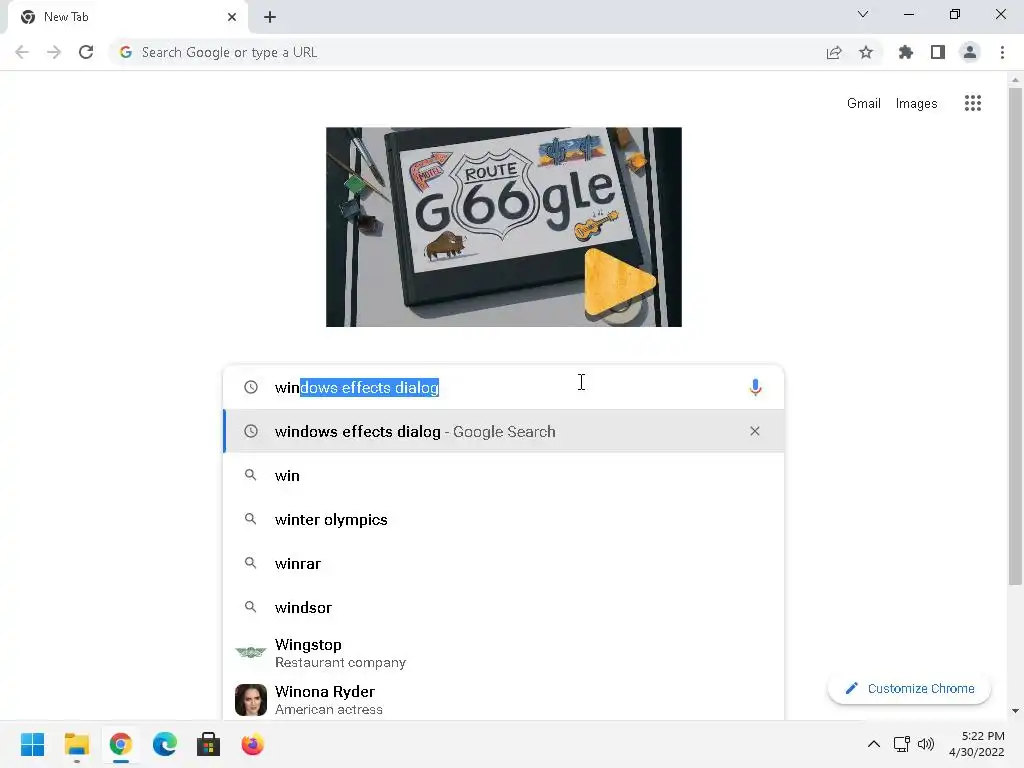Open Chrome's three-dot menu

coord(1002,52)
